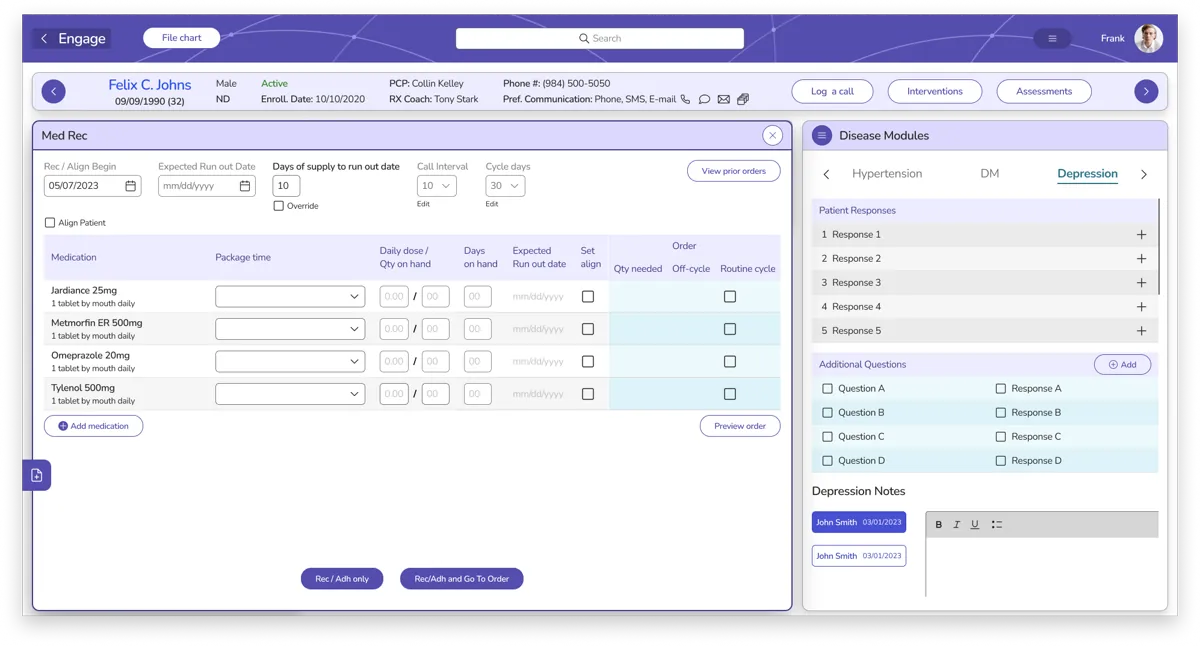Check the Align Patient checkbox
Screen dimensions: 1200x646
click(x=50, y=223)
